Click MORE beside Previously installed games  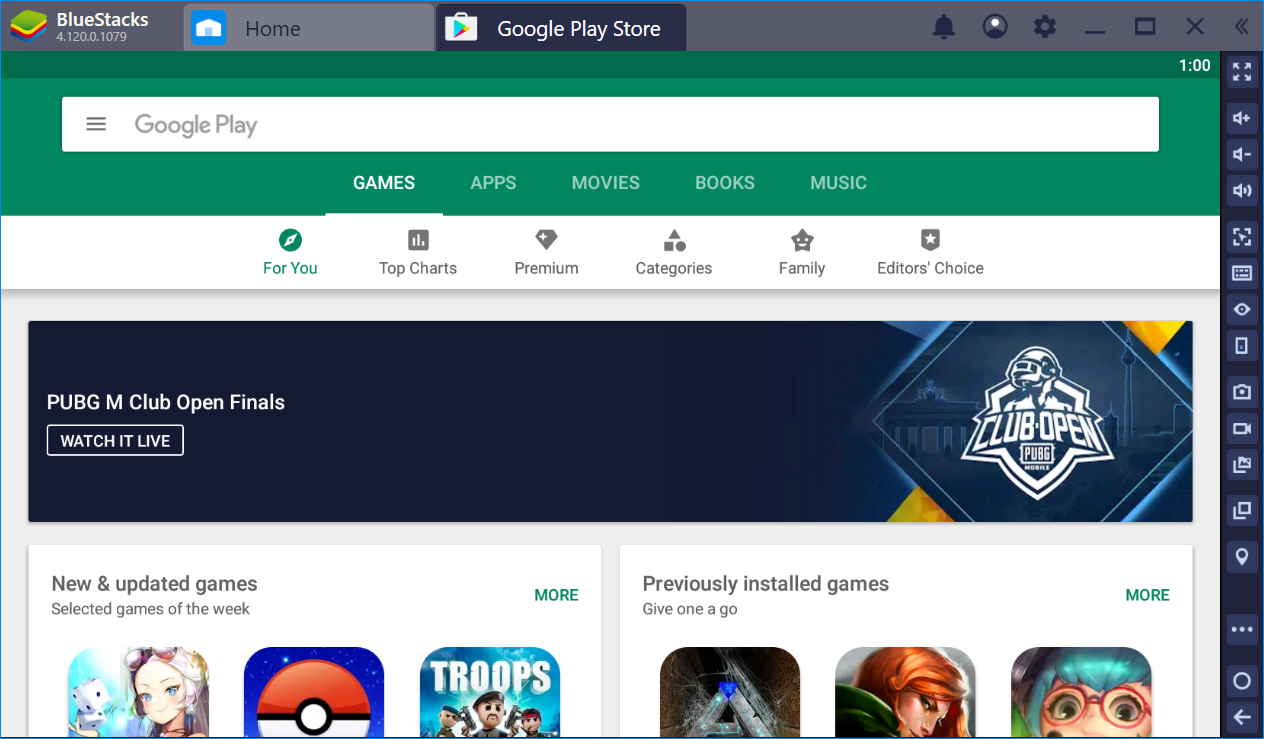[1147, 595]
